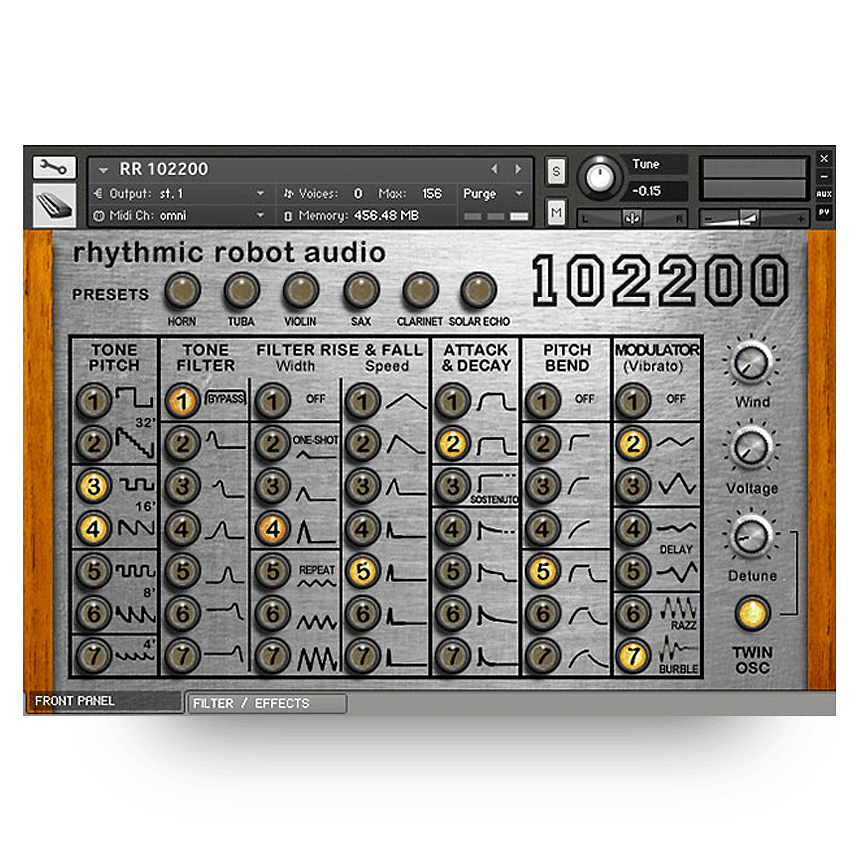Load the HORN preset
The image size is (862, 862).
(183, 290)
